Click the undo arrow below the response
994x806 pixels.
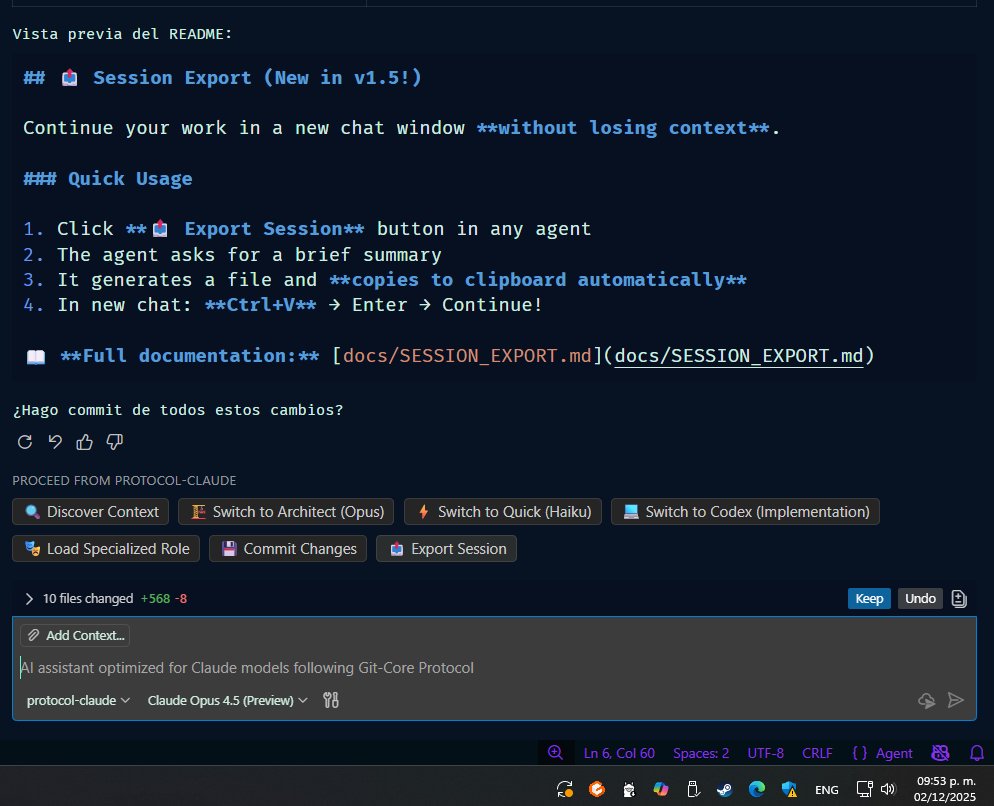55,442
